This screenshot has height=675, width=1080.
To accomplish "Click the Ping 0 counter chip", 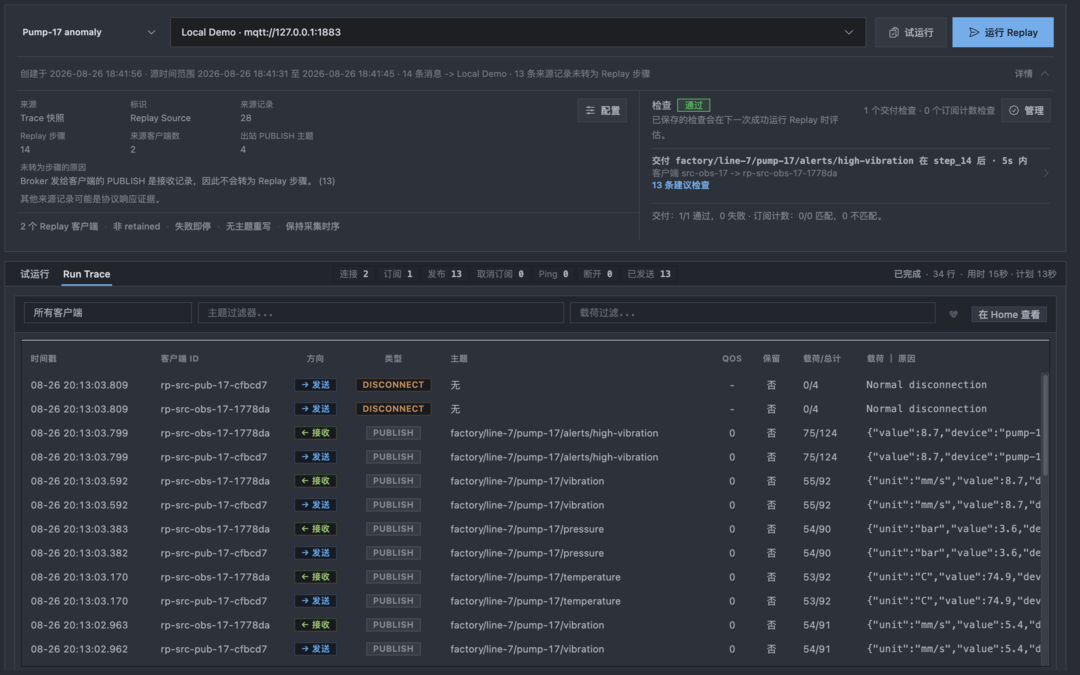I will [553, 274].
